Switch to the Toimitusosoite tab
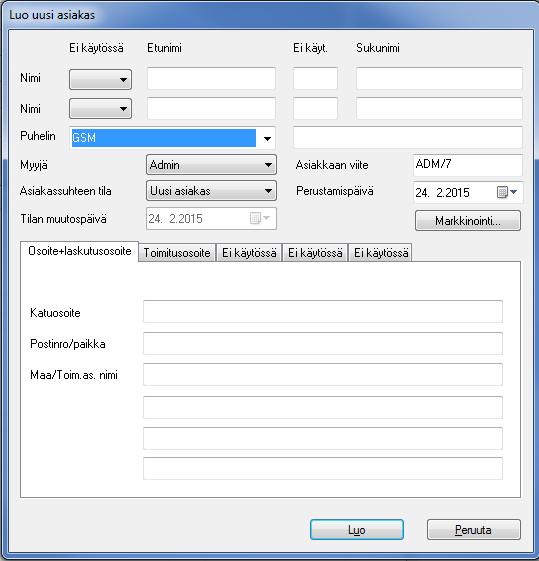This screenshot has height=561, width=539. [x=177, y=253]
